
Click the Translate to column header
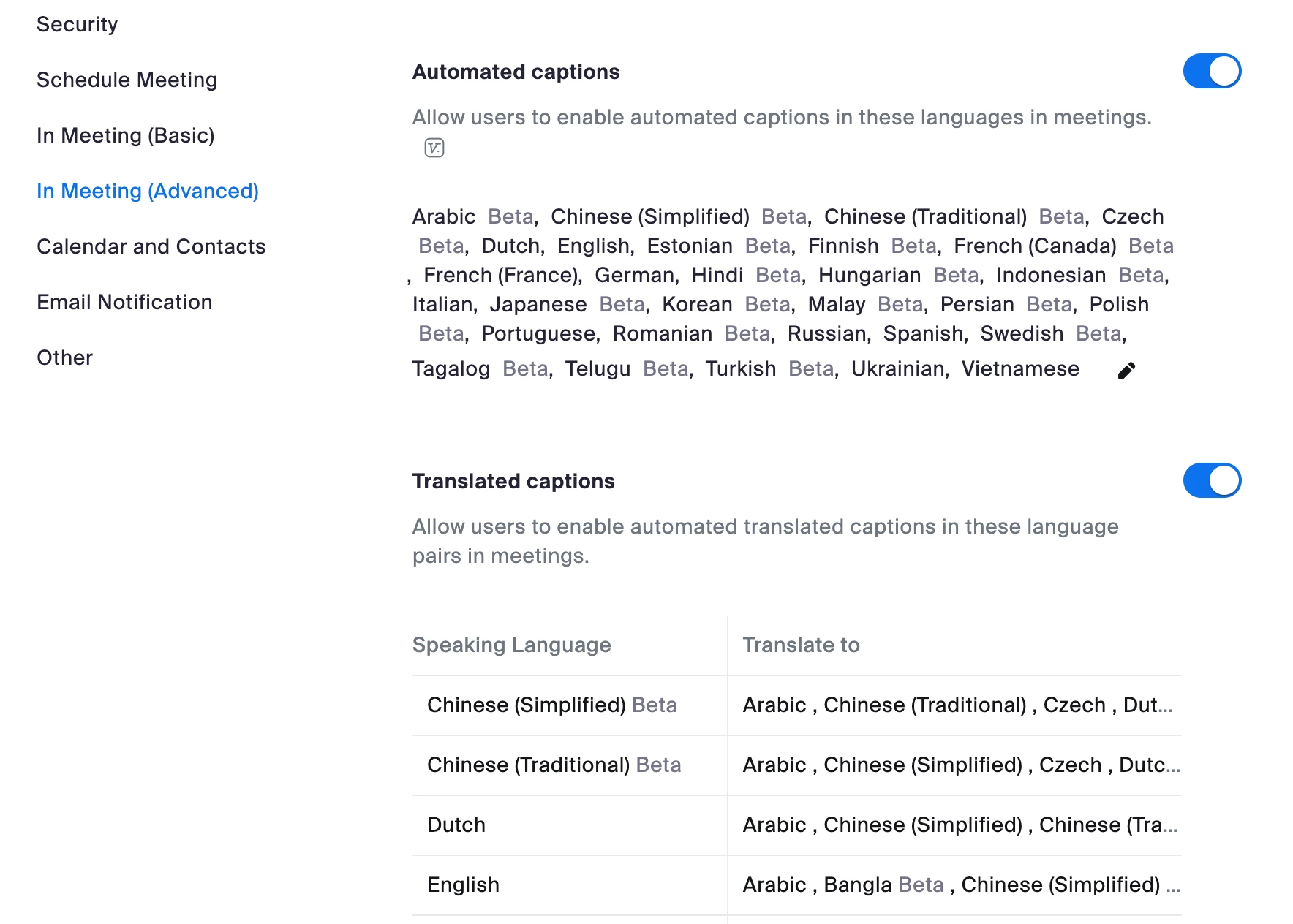pyautogui.click(x=801, y=645)
